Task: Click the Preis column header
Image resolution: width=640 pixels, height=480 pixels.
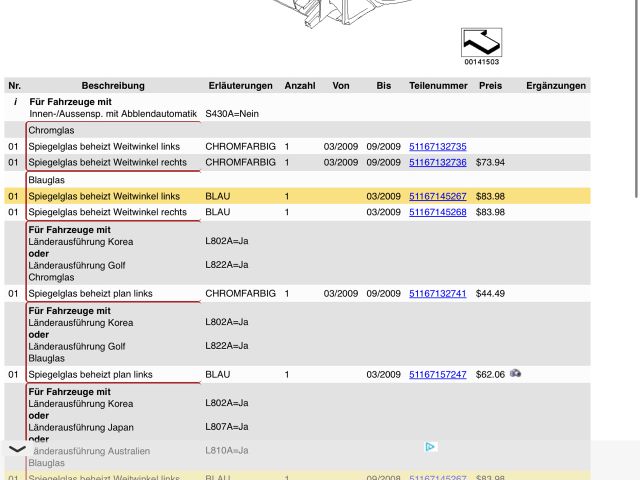Action: (x=490, y=86)
